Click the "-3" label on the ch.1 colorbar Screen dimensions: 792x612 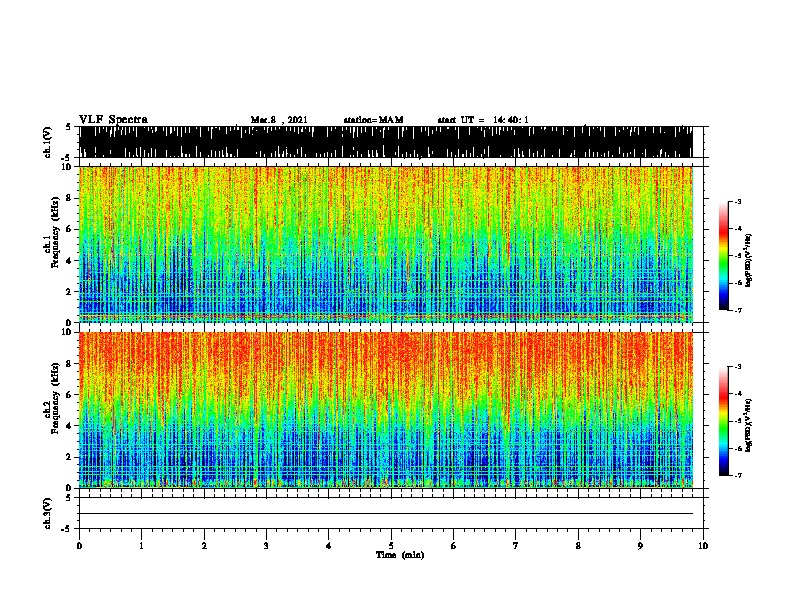738,202
